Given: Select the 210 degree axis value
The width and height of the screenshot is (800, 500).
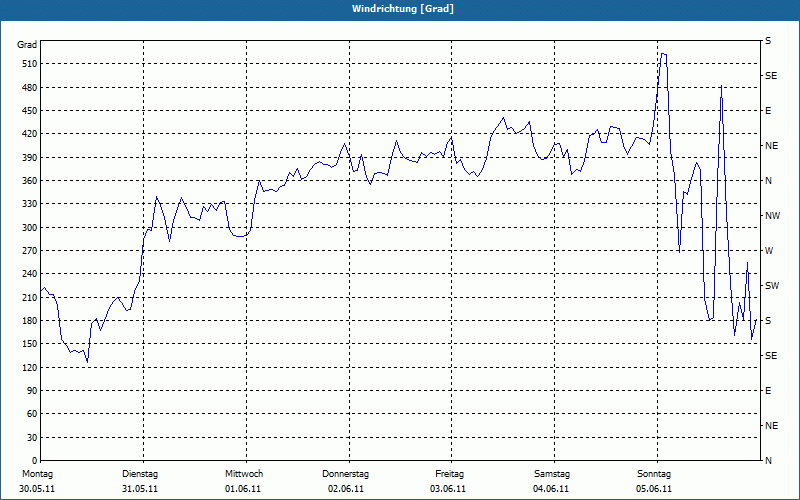Looking at the screenshot, I should point(29,297).
